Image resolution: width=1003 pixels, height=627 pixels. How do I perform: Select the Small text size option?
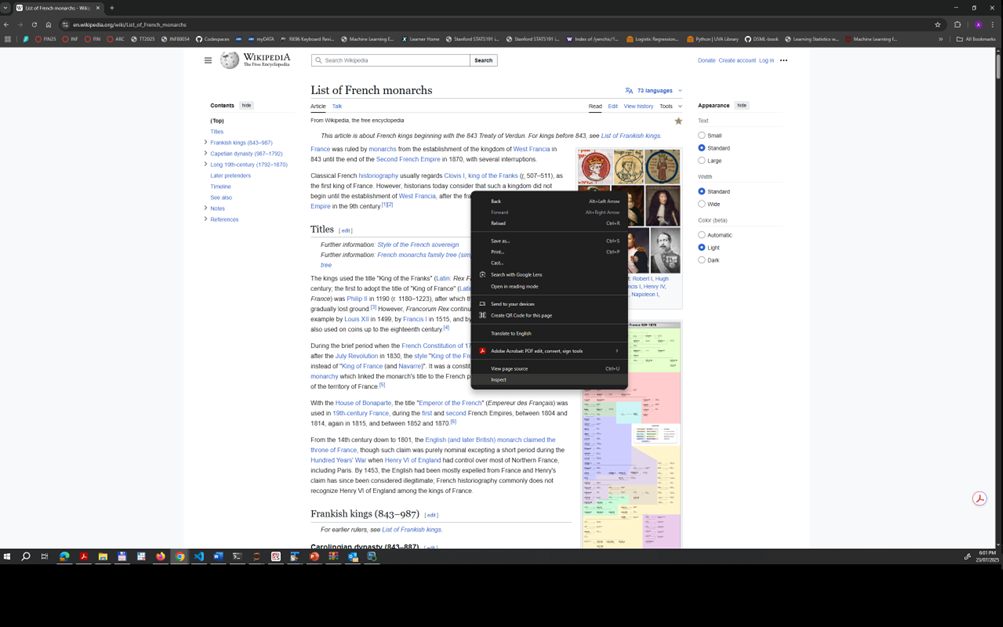click(702, 135)
